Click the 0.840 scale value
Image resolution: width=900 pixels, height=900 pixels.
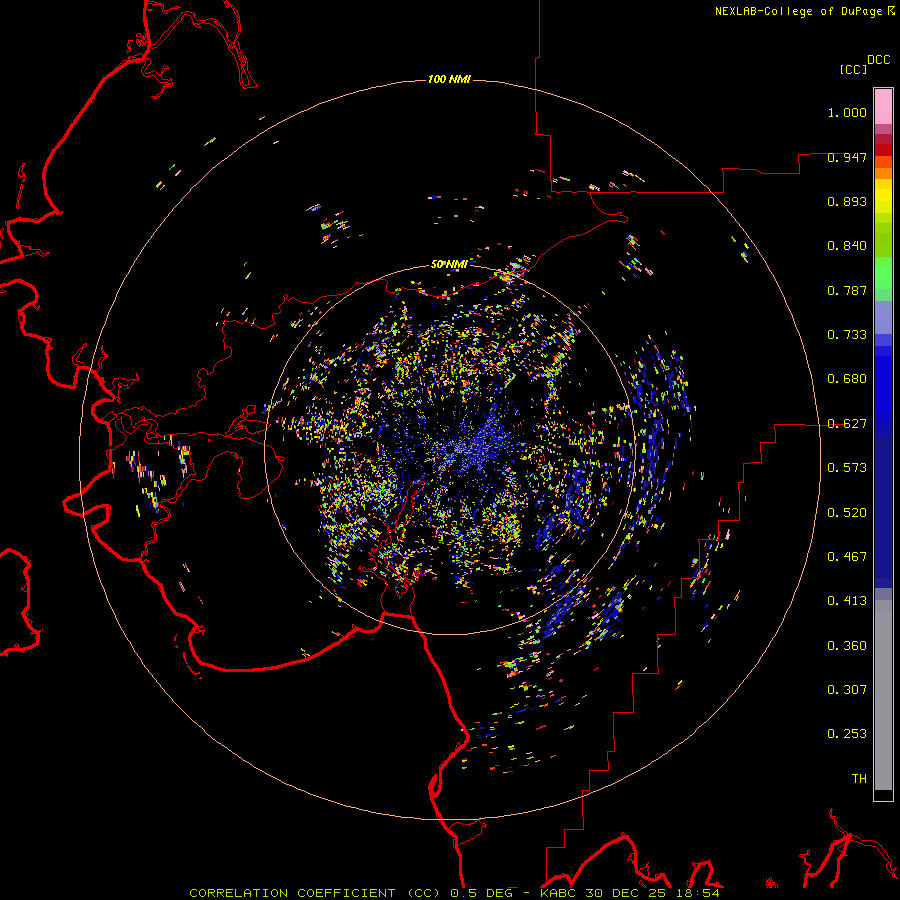point(847,246)
